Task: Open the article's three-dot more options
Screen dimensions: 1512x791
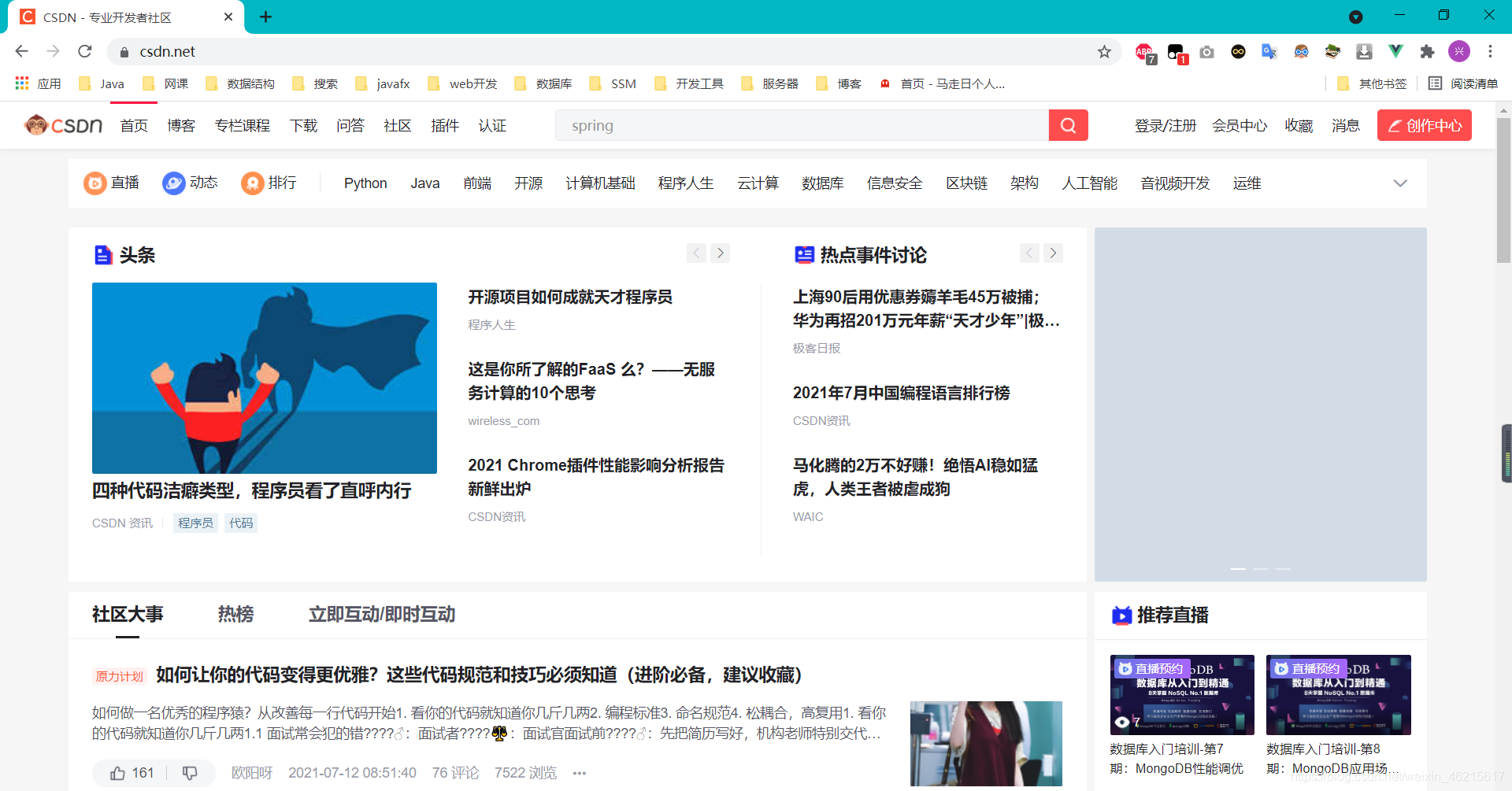Action: point(580,773)
